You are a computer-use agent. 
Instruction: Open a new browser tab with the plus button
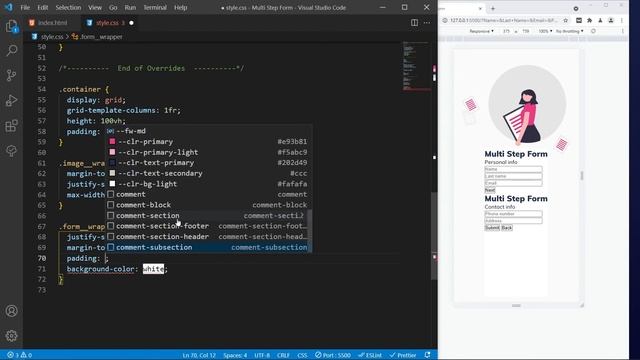[x=493, y=8]
